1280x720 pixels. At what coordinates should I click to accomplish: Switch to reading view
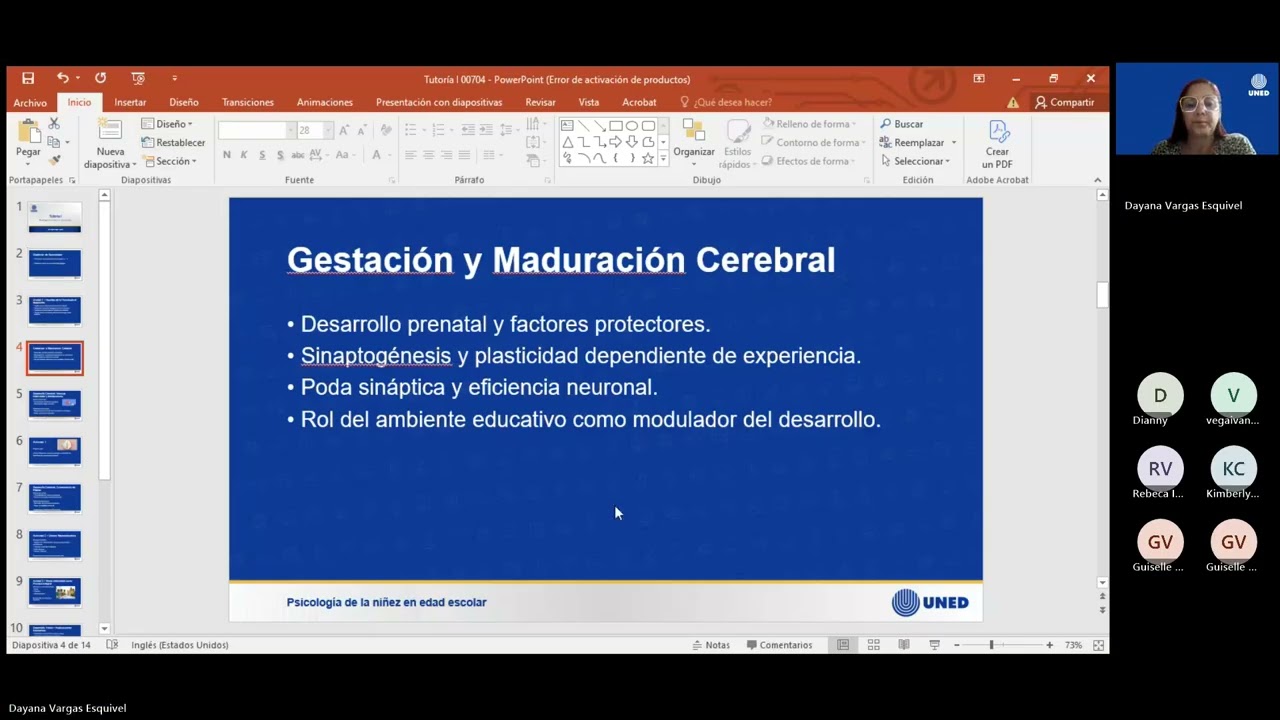click(x=904, y=645)
